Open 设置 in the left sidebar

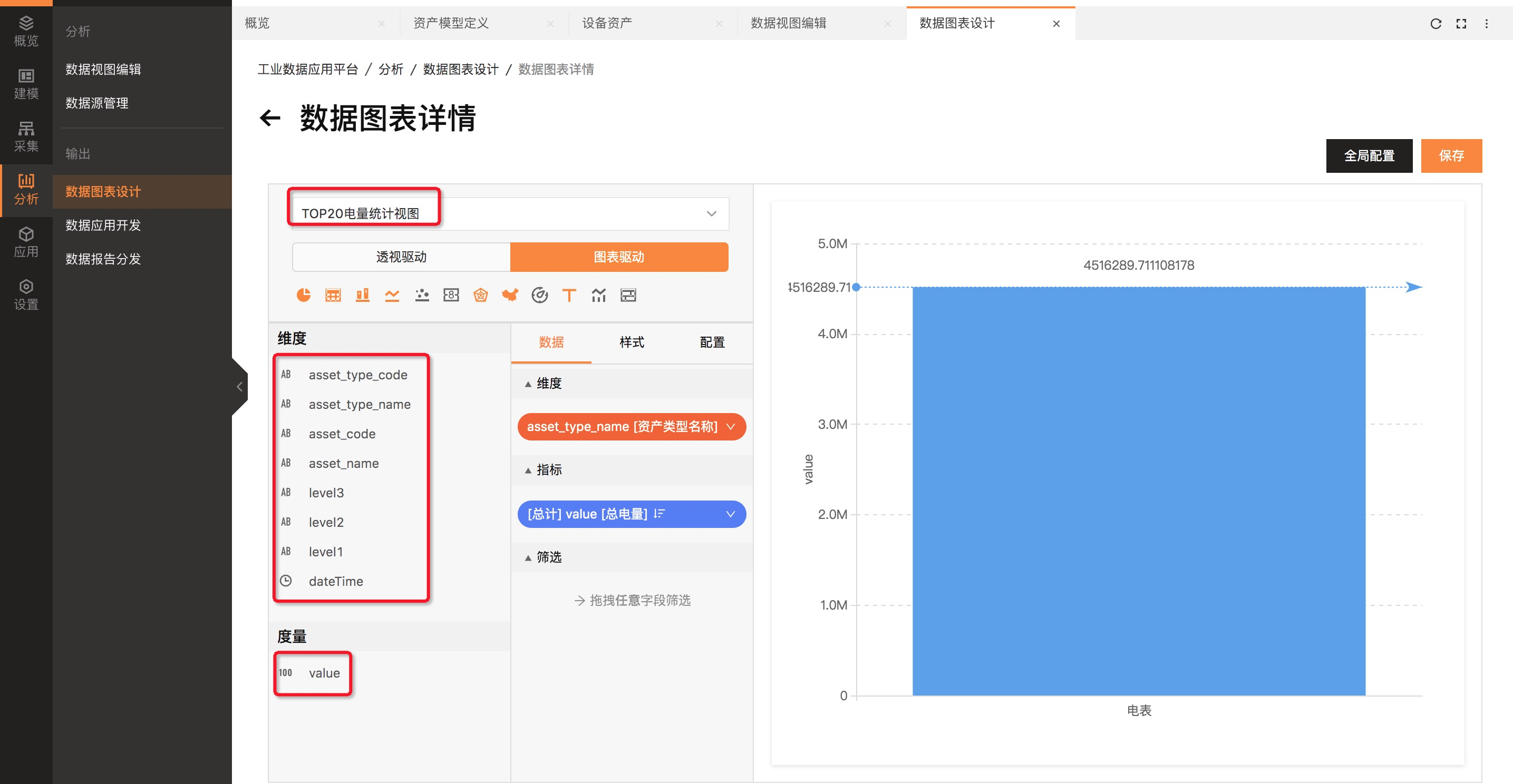coord(26,296)
